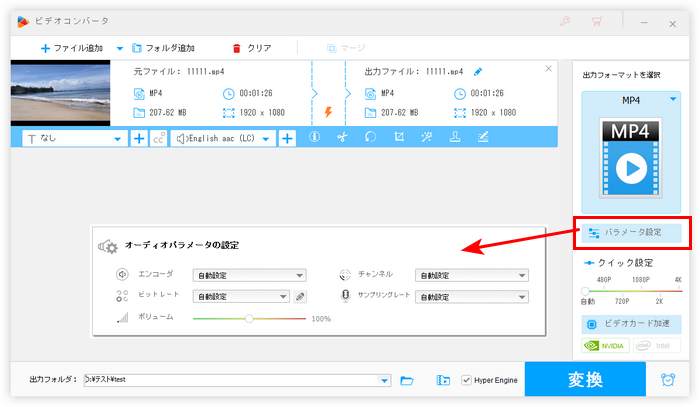Open the subtitle dropdown showing なし

click(75, 139)
